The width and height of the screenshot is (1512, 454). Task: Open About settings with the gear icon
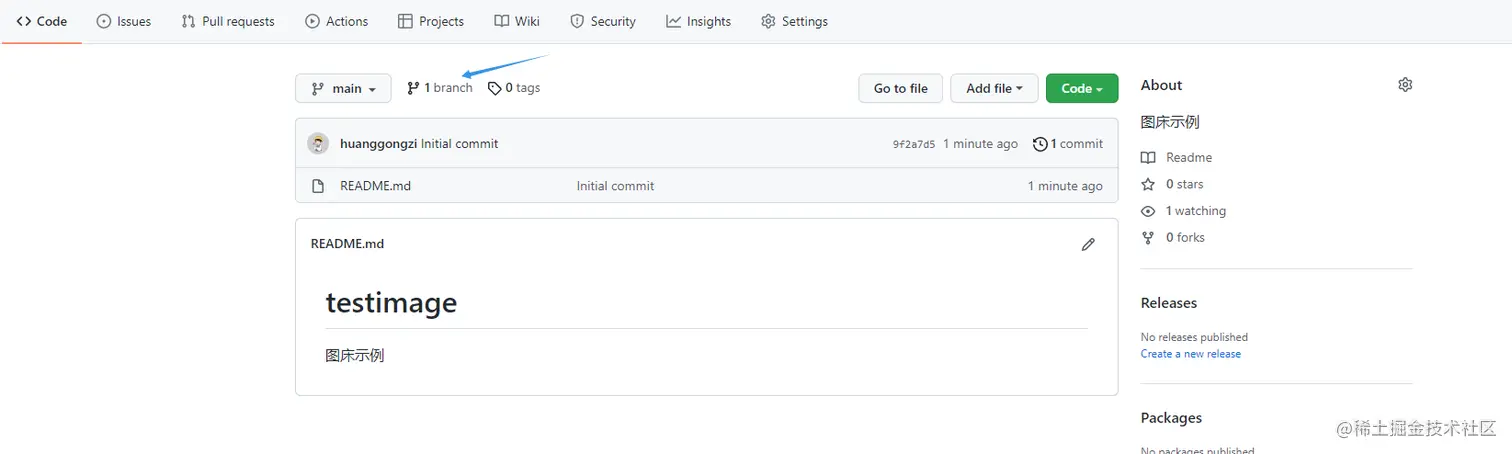tap(1405, 85)
